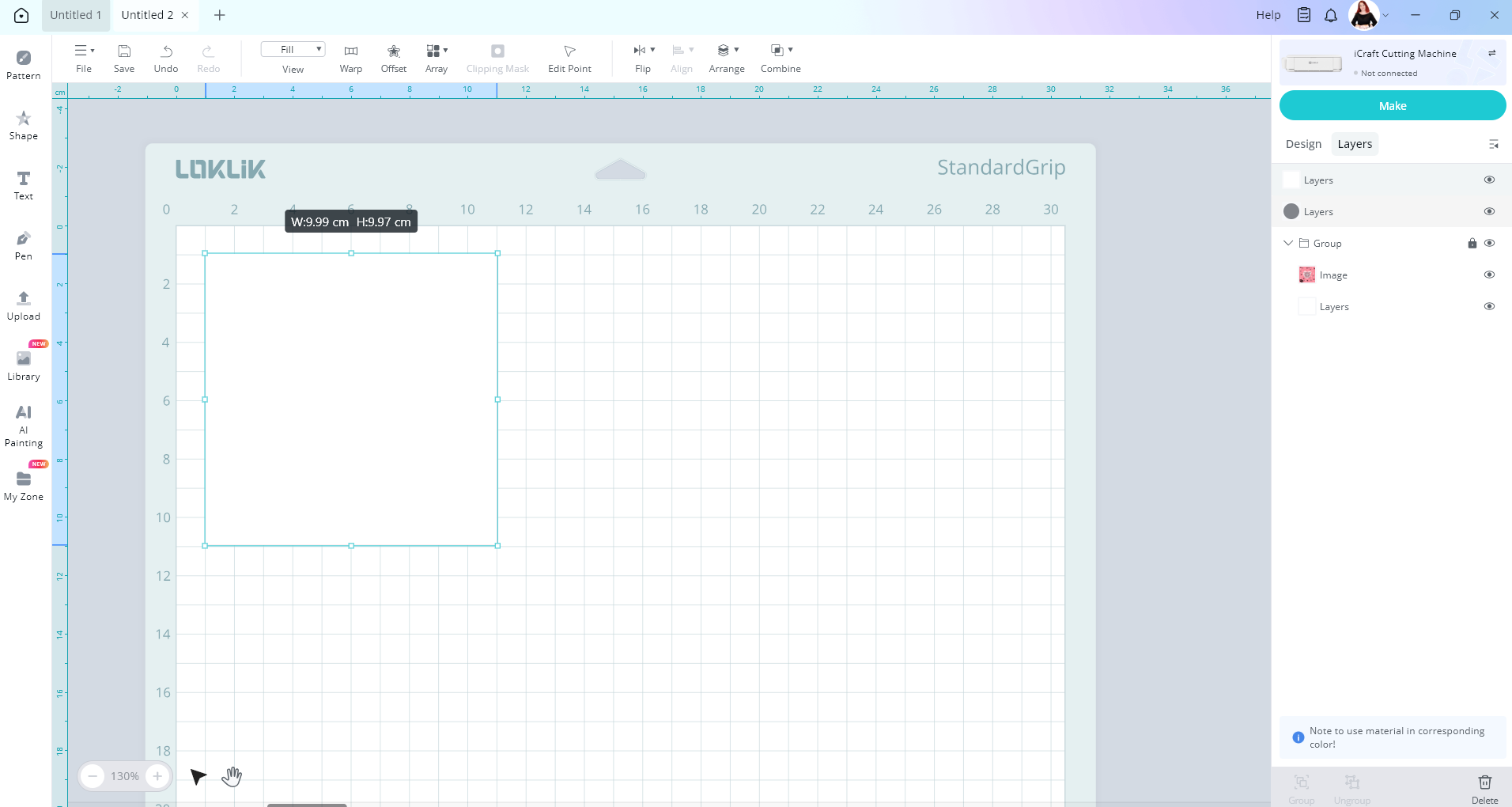1512x807 pixels.
Task: Switch to the Untitled 1 tab
Action: pos(76,15)
